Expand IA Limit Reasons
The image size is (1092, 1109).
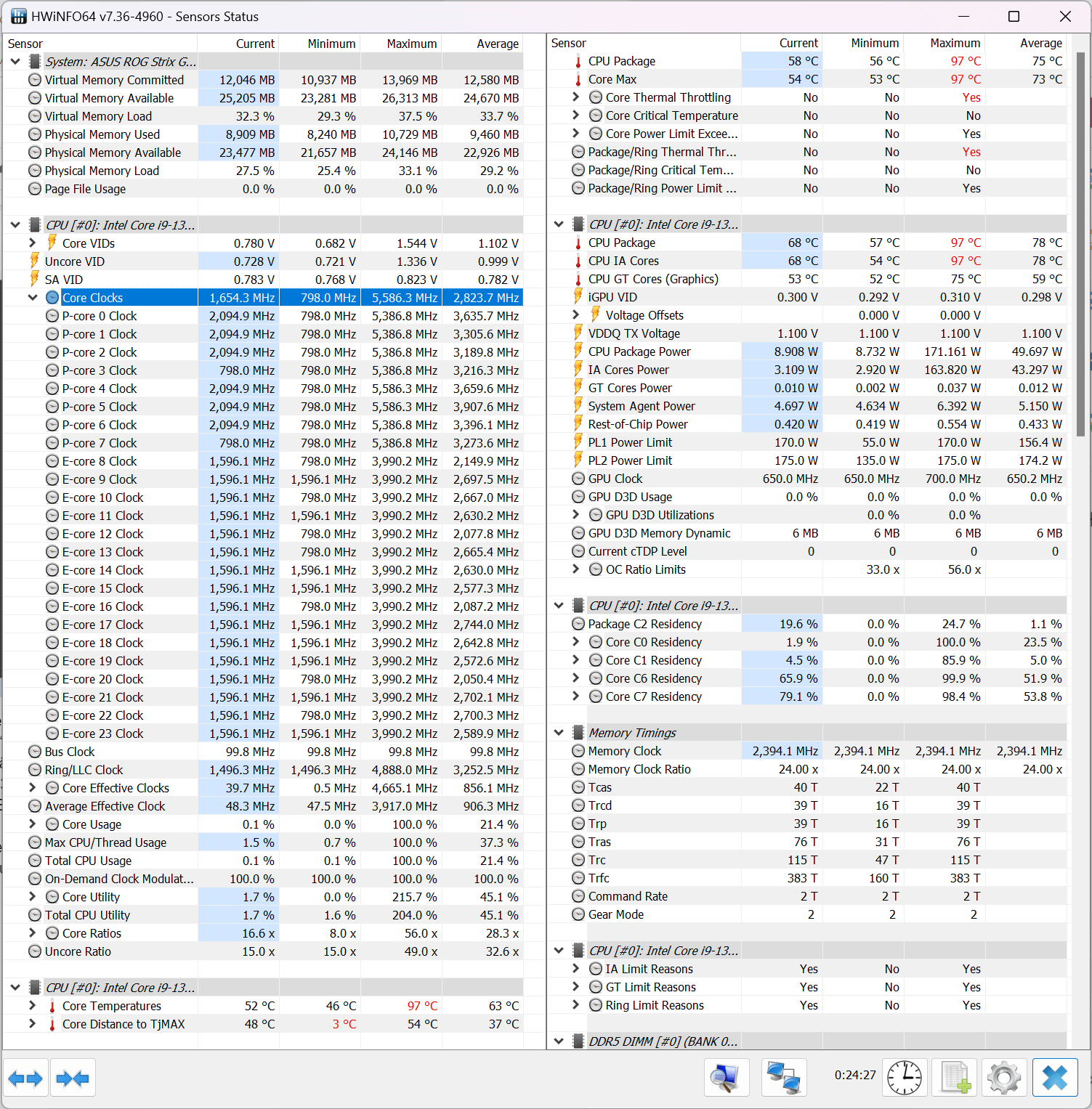pyautogui.click(x=575, y=969)
